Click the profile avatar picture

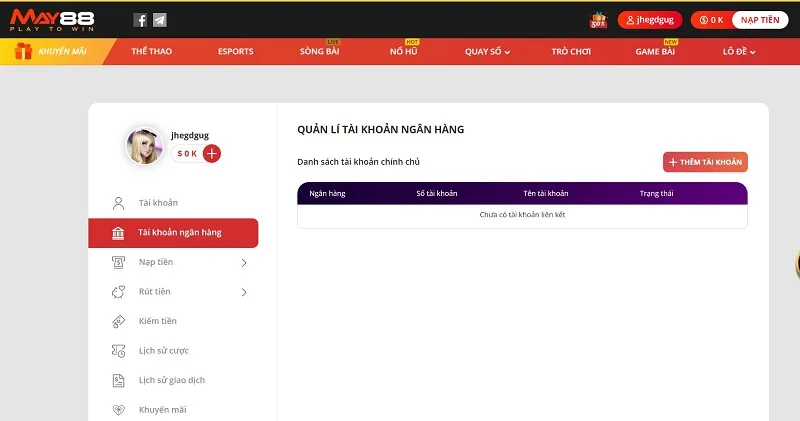[145, 146]
